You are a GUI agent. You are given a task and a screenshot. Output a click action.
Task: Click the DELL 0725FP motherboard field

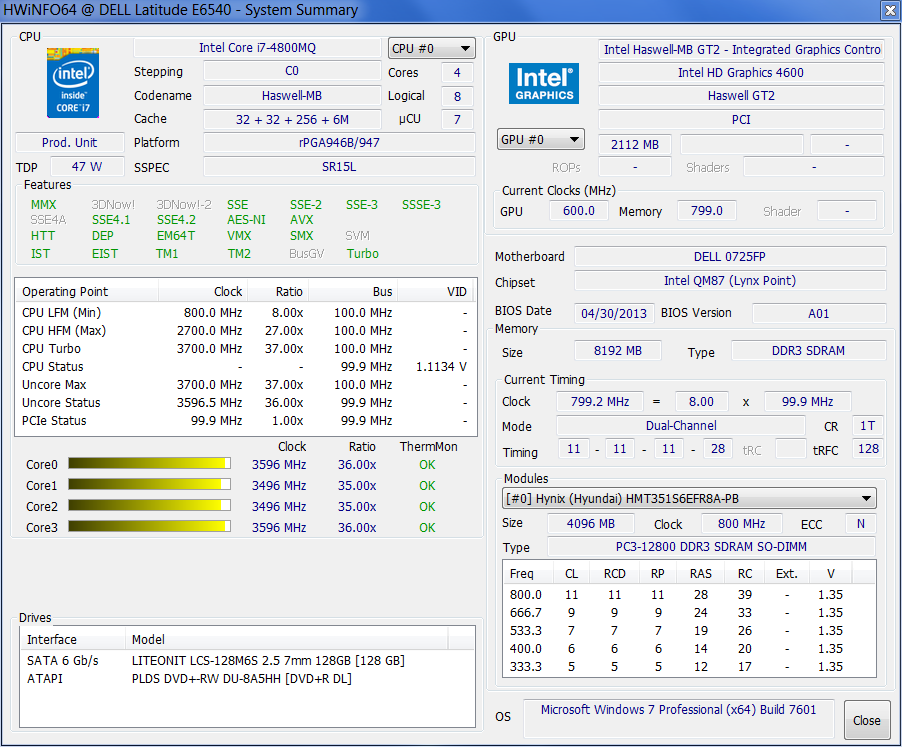pyautogui.click(x=730, y=256)
